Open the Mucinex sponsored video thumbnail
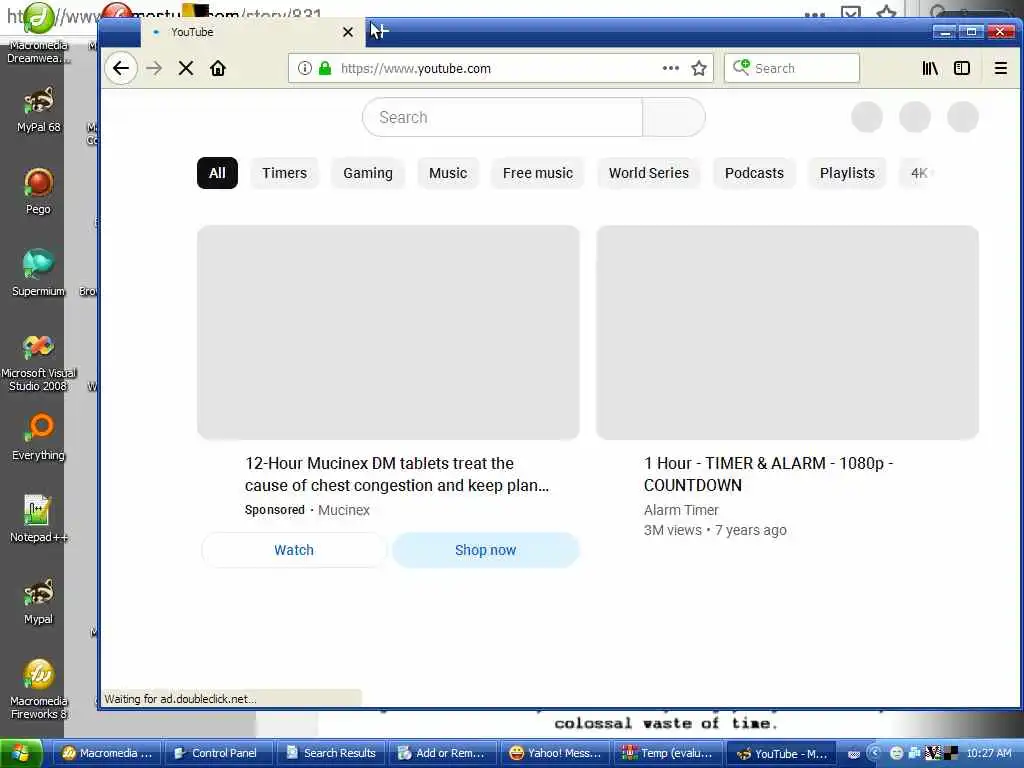 point(389,332)
